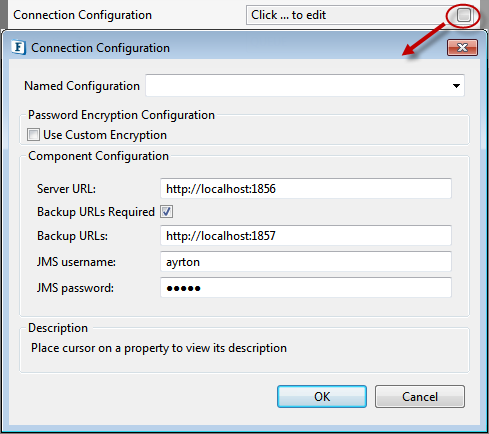Screen dimensions: 489x434
Task: Focus the JMS username field
Action: (x=306, y=262)
